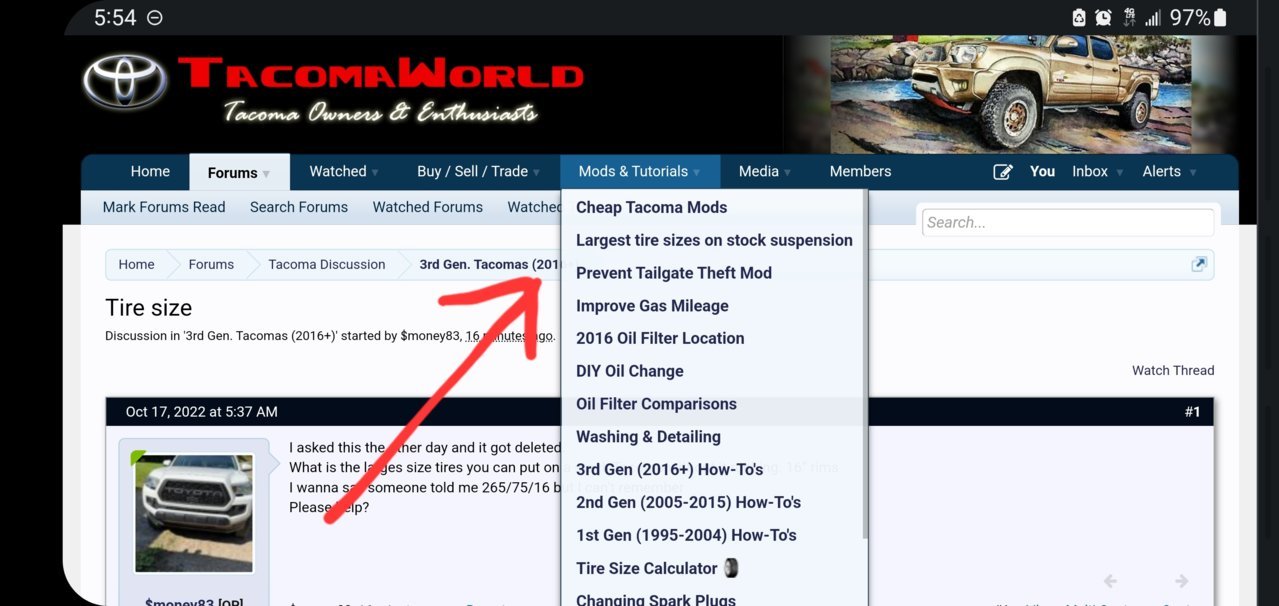Image resolution: width=1279 pixels, height=606 pixels.
Task: Collapse the Mods & Tutorials dropdown arrow
Action: coord(696,173)
